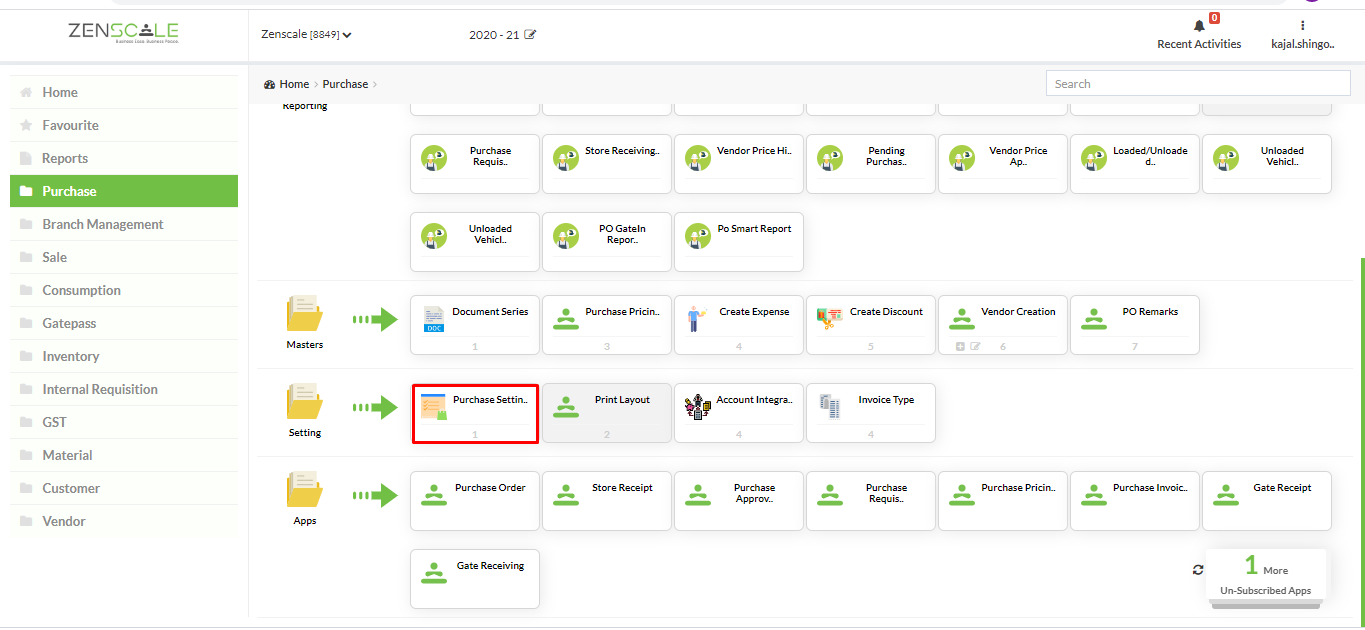Image resolution: width=1365 pixels, height=630 pixels.
Task: Open the Create Discount tile
Action: coord(871,325)
